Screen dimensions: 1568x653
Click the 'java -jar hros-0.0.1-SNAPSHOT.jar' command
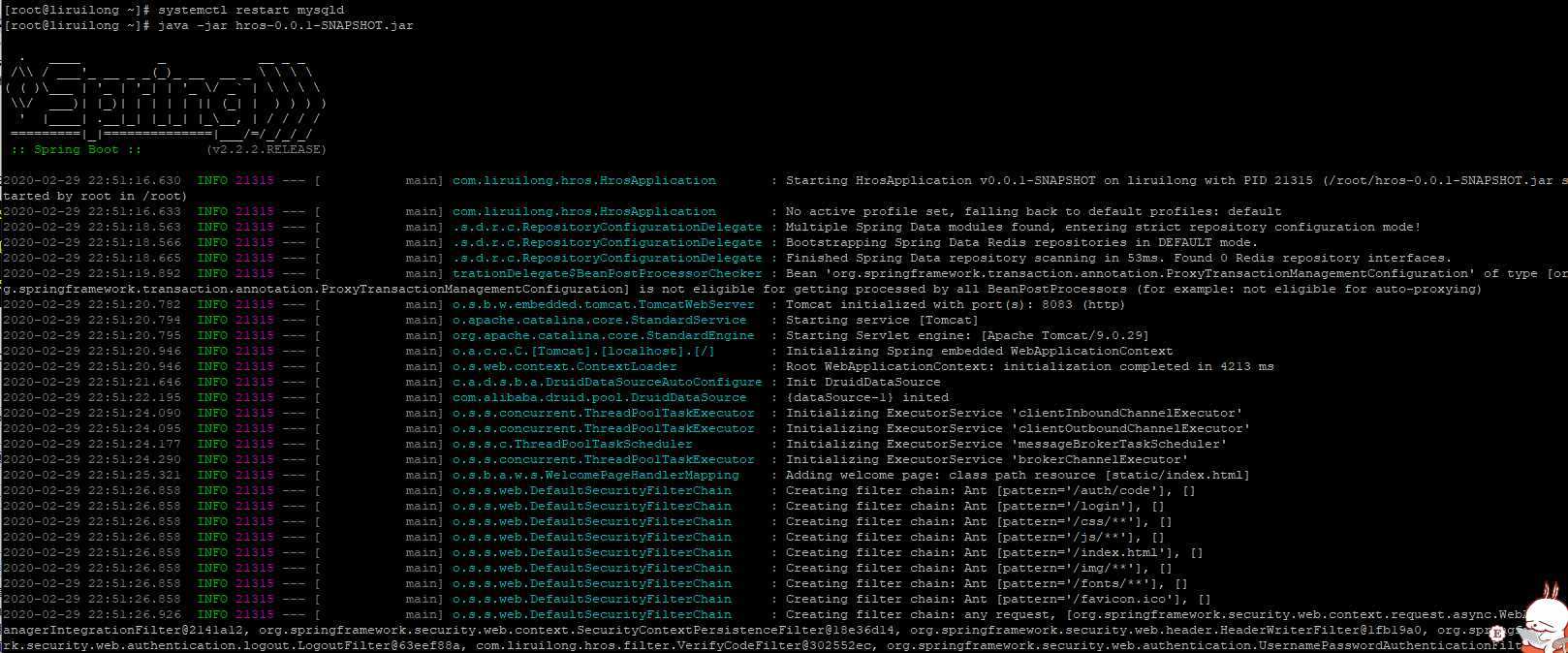[286, 25]
